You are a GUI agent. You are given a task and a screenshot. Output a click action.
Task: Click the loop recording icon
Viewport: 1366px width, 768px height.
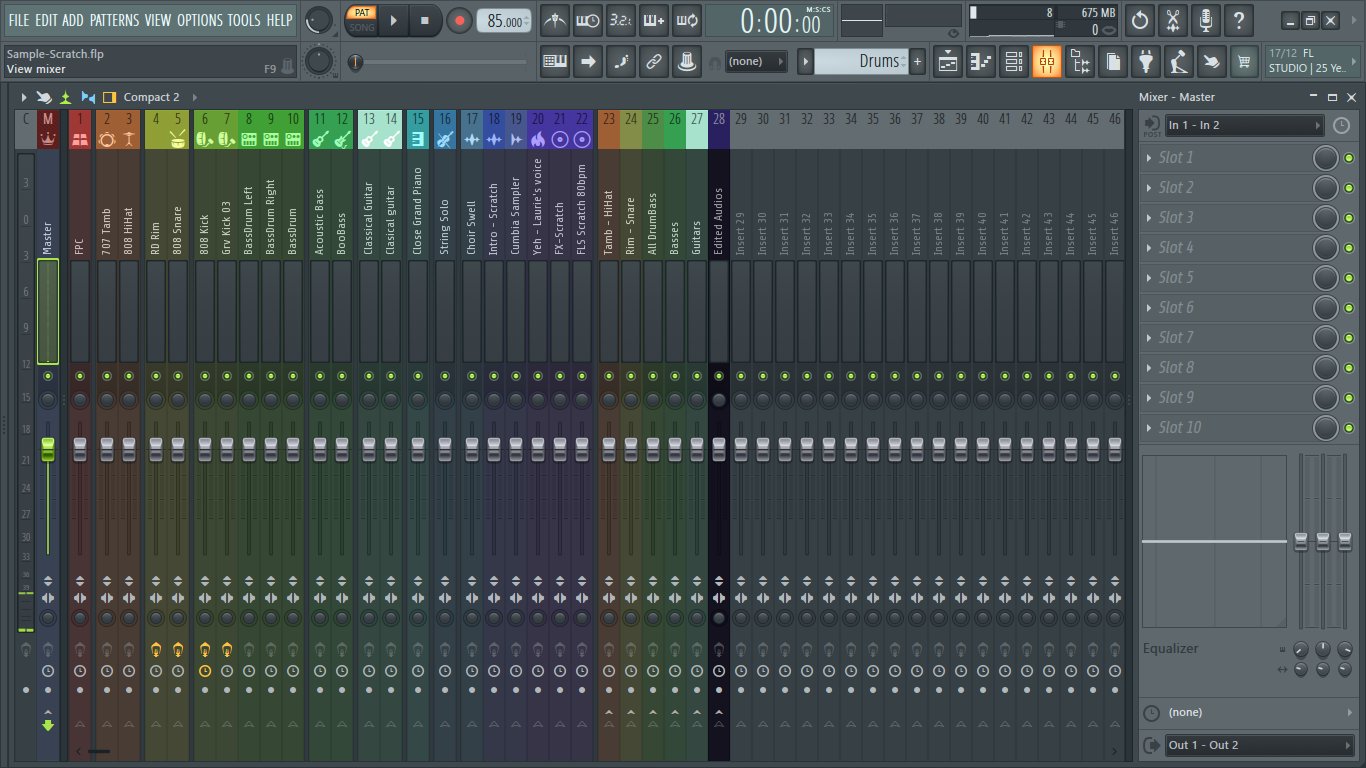click(x=687, y=20)
